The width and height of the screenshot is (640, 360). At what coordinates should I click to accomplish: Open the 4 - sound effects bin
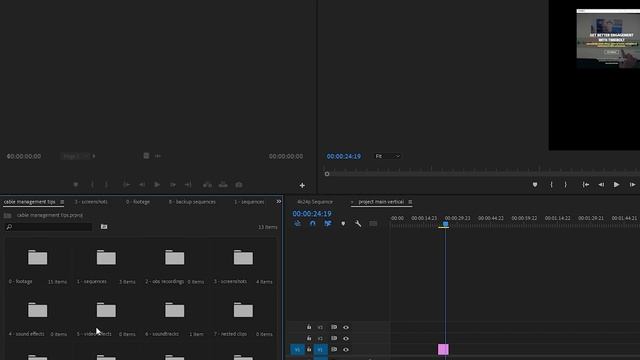click(38, 310)
